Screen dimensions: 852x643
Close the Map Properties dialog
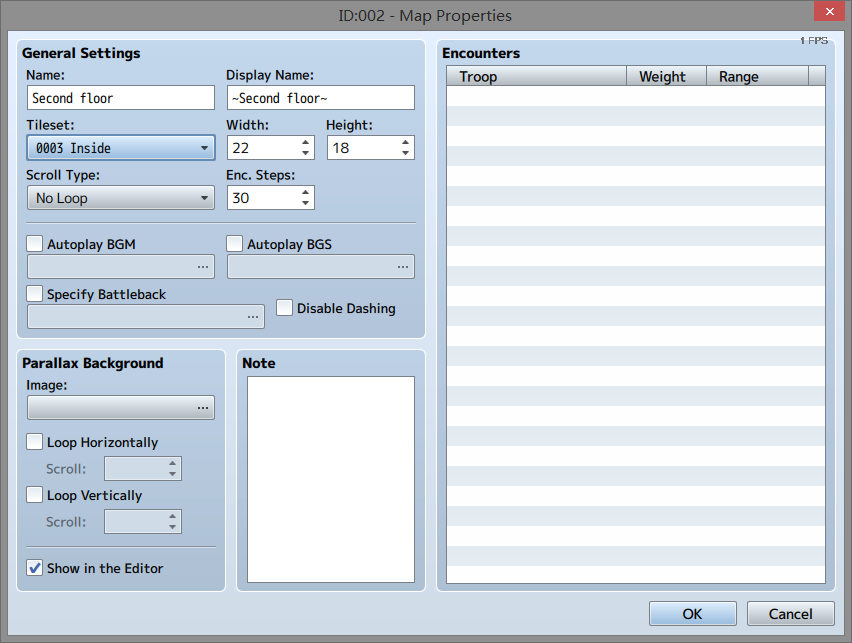click(829, 11)
